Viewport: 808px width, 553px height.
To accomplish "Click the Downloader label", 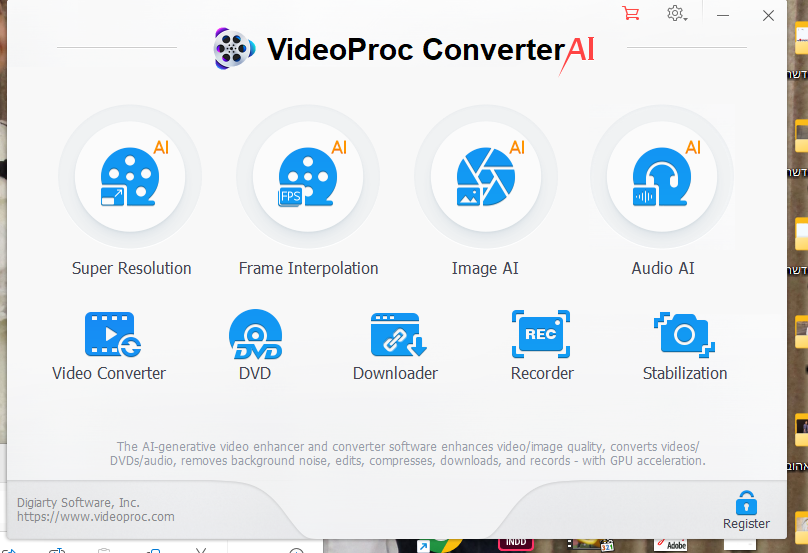I will click(x=395, y=373).
